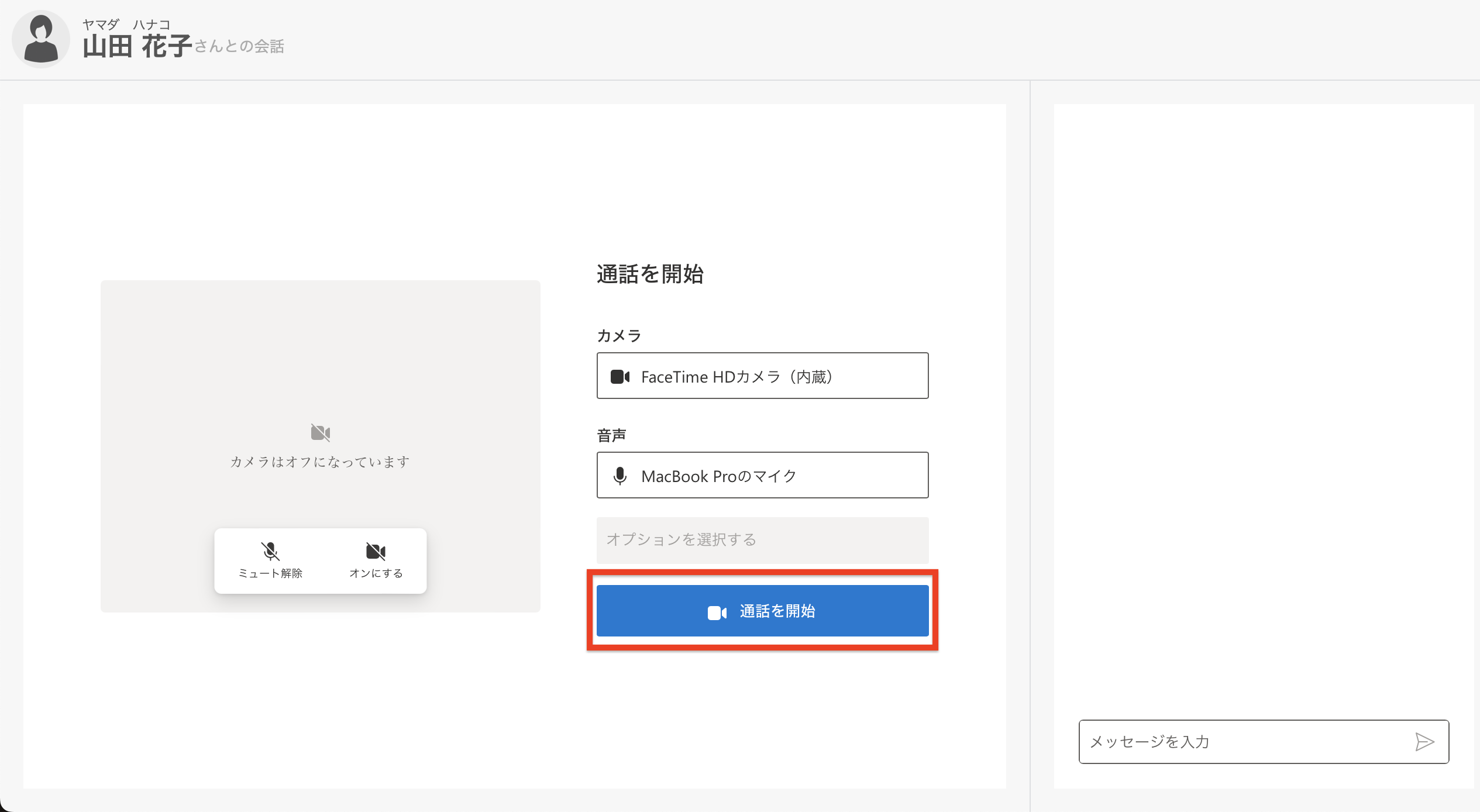Send the message with the paper plane icon
The width and height of the screenshot is (1480, 812).
click(x=1424, y=742)
